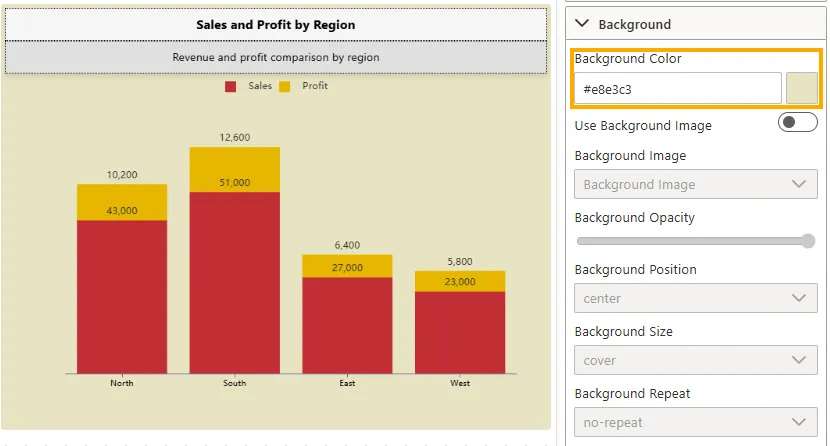Click the yellow North Profit bar segment
Image resolution: width=830 pixels, height=446 pixels.
tap(122, 200)
